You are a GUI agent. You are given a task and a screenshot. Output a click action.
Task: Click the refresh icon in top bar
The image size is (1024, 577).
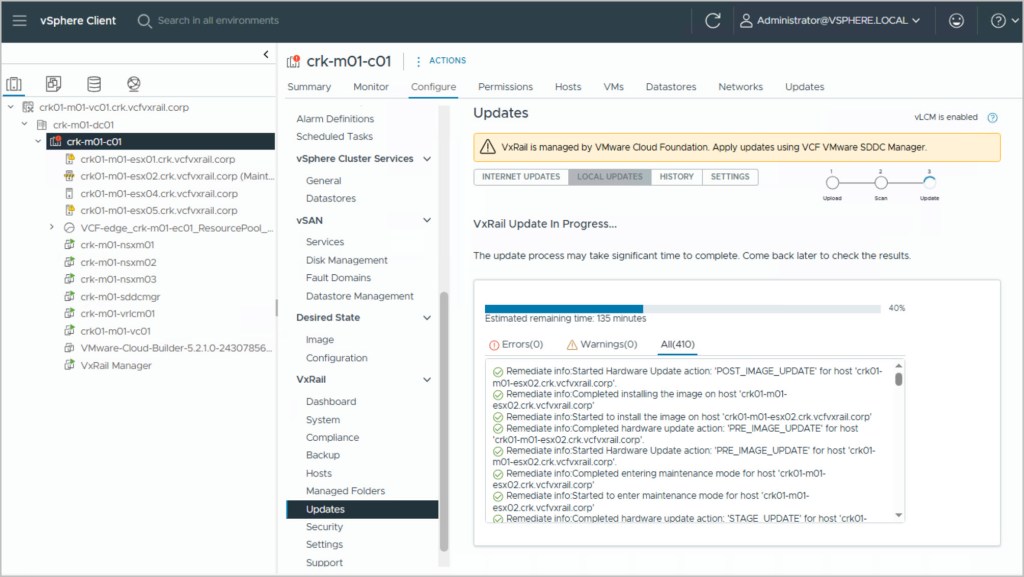pyautogui.click(x=713, y=20)
